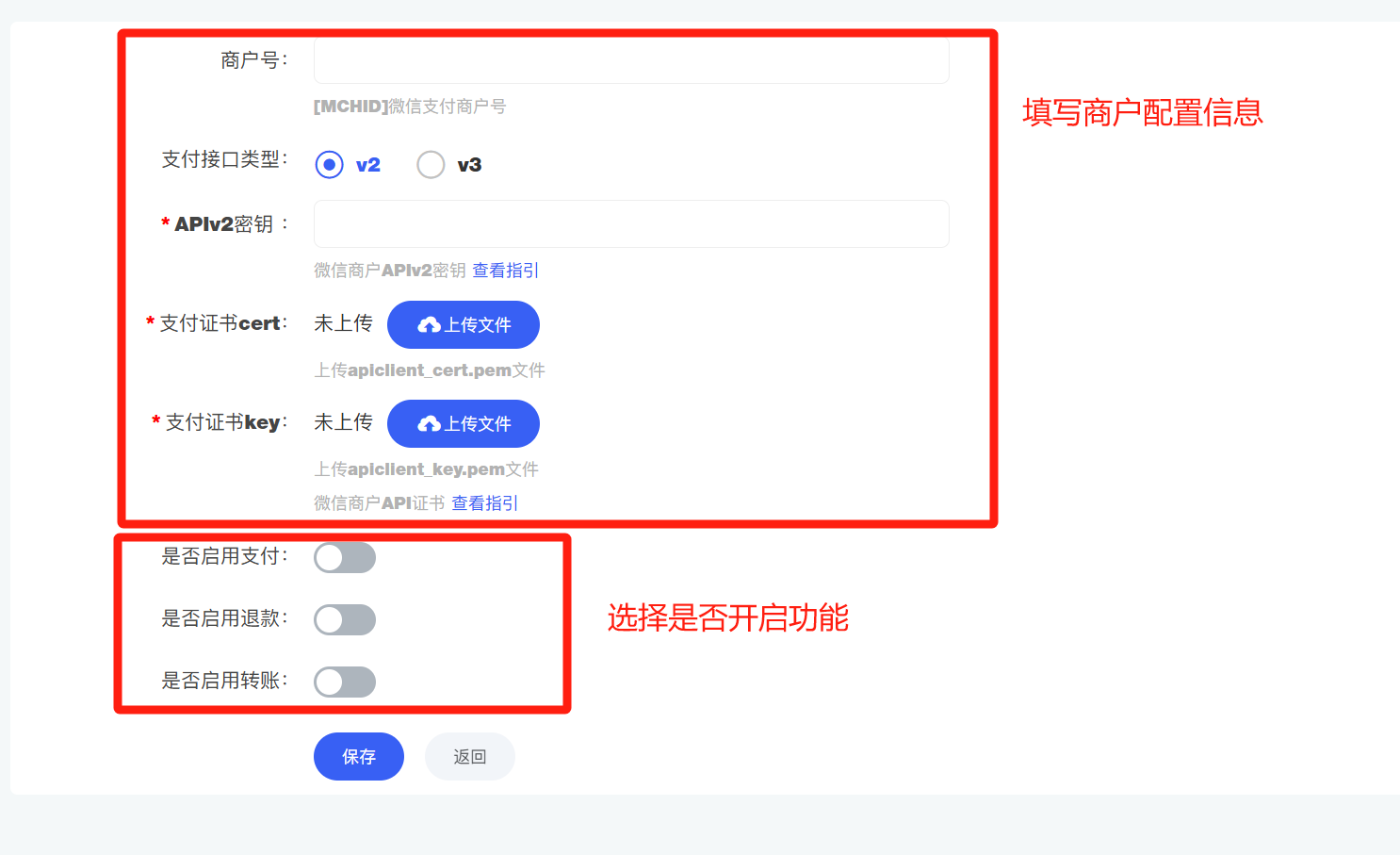
Task: Click 未上传 status beside 支付证书key
Action: [x=343, y=422]
